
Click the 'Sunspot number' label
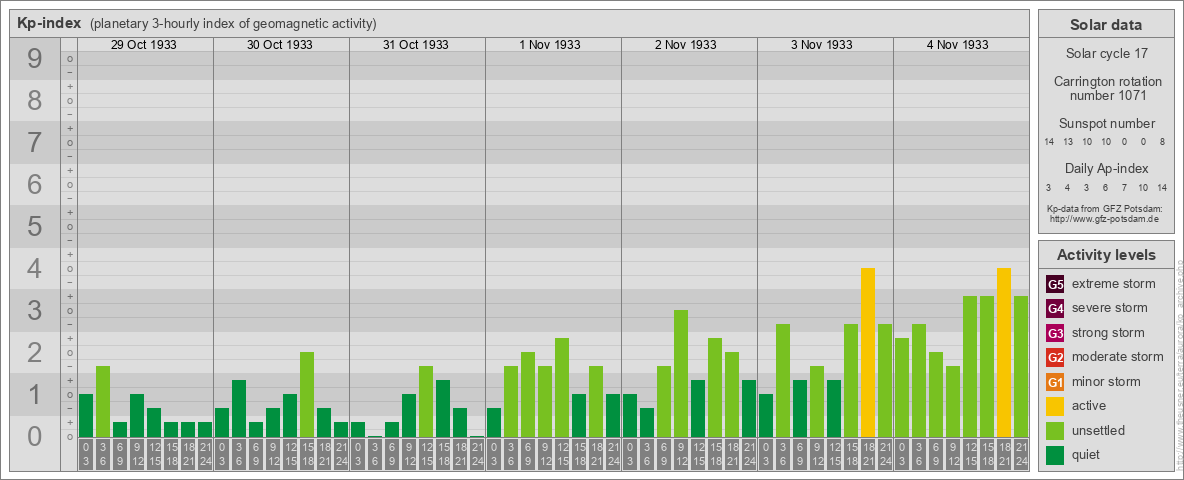point(1106,124)
